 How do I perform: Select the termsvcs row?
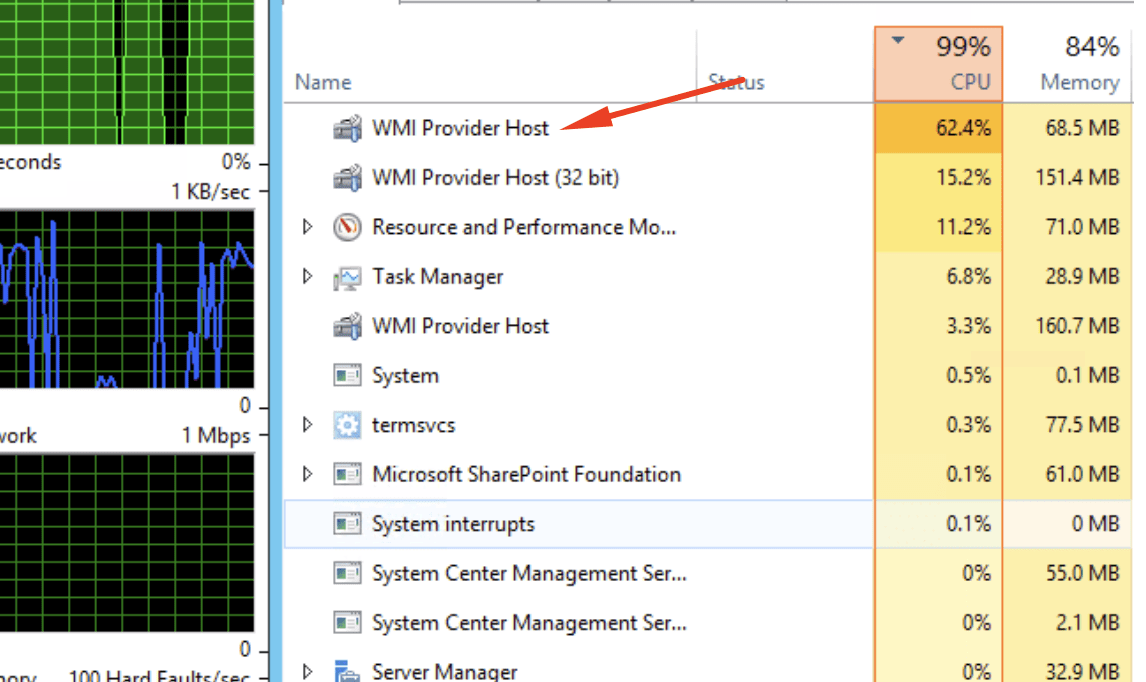[x=708, y=425]
